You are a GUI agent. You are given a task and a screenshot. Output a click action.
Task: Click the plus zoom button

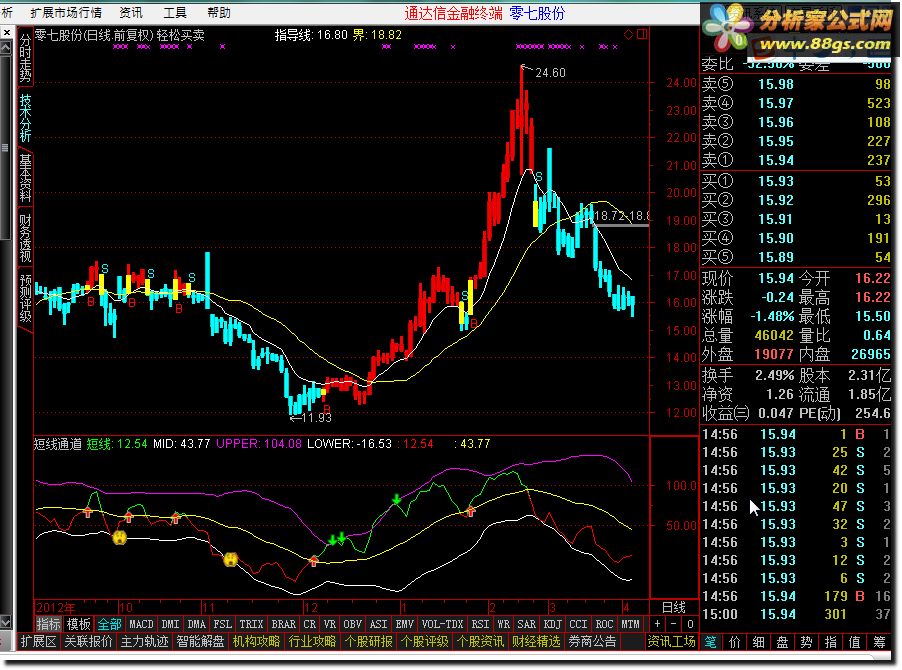[657, 624]
